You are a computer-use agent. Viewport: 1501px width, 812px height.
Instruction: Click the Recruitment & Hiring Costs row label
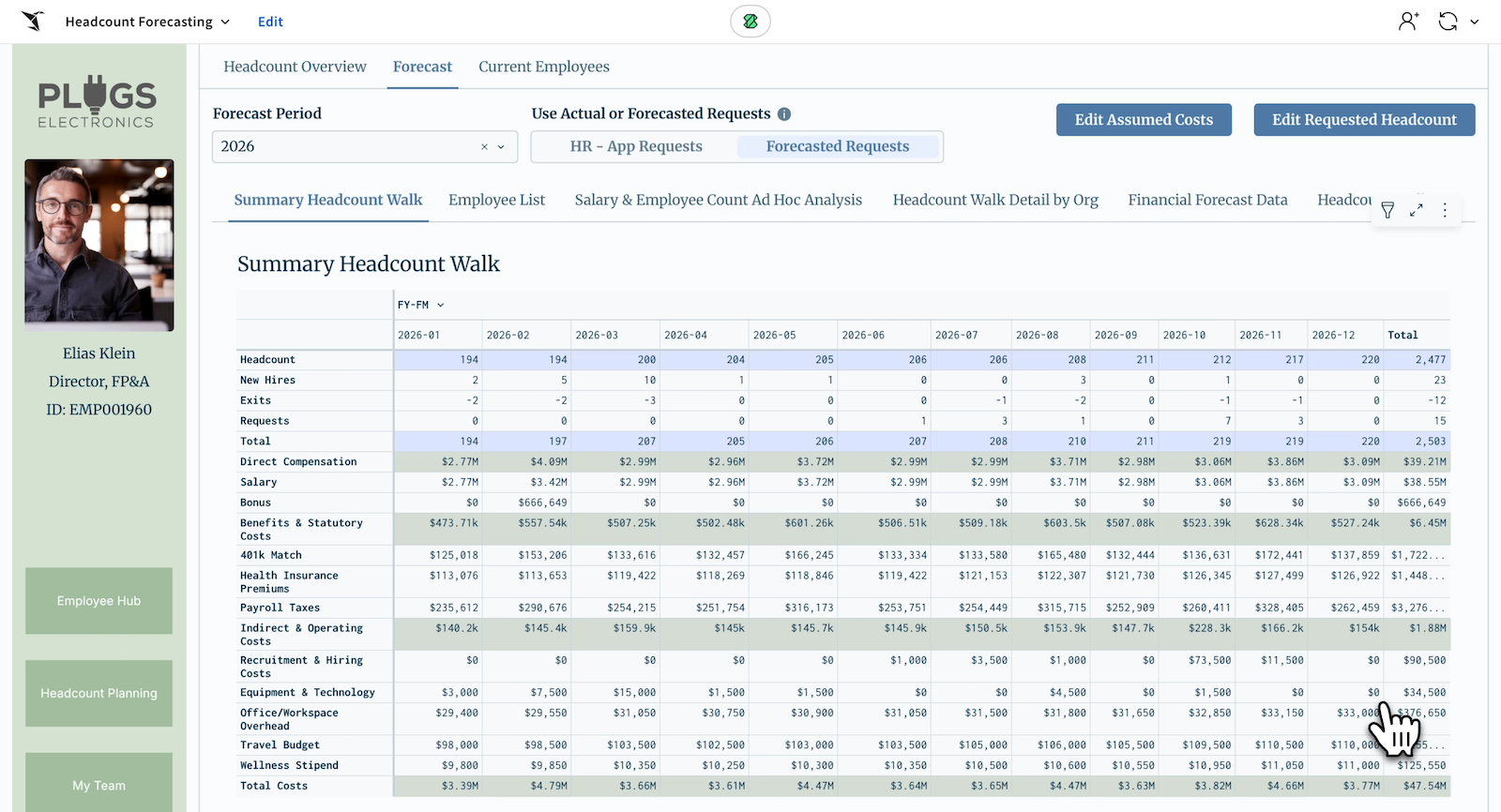click(x=301, y=667)
